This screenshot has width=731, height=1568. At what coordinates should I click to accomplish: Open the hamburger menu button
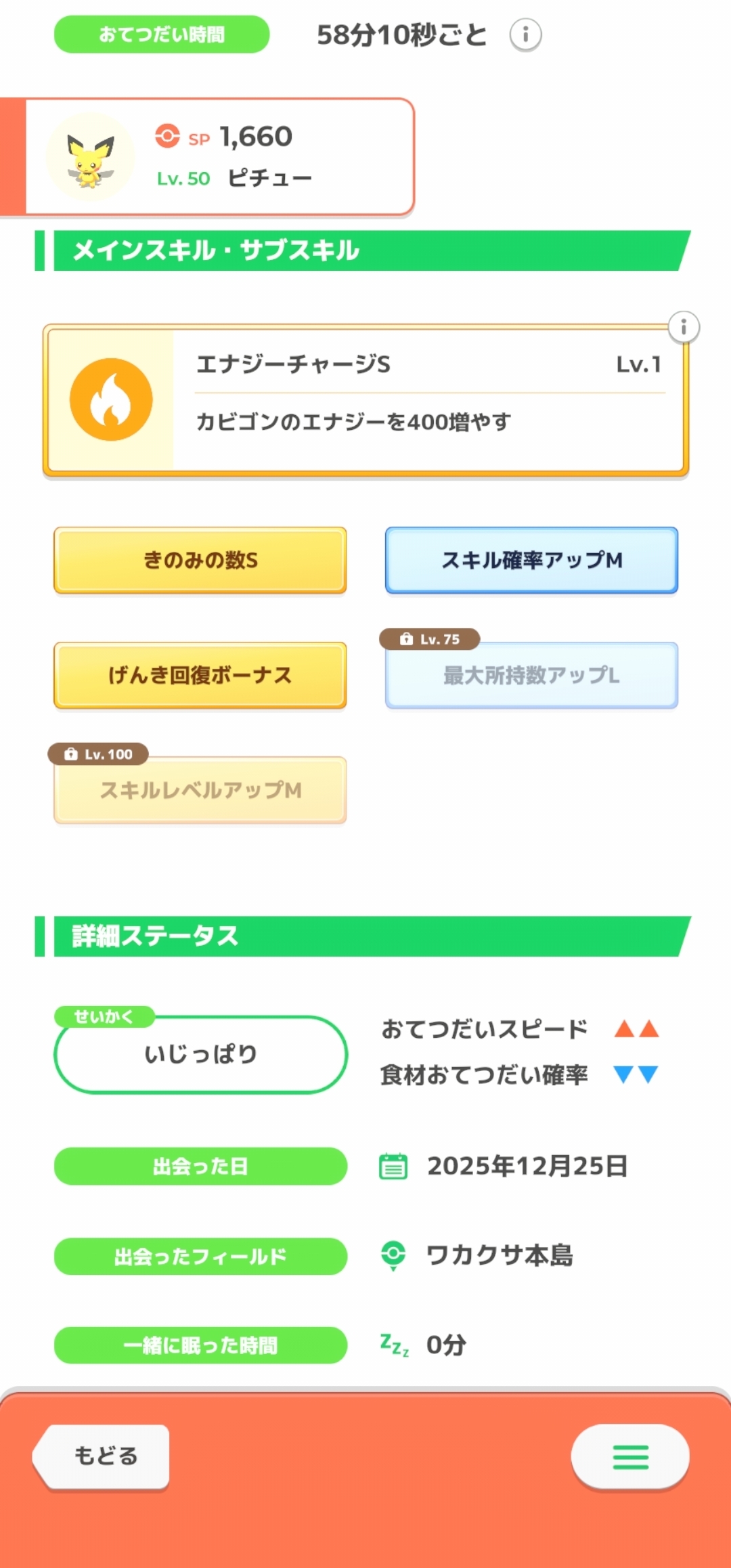pos(630,1456)
